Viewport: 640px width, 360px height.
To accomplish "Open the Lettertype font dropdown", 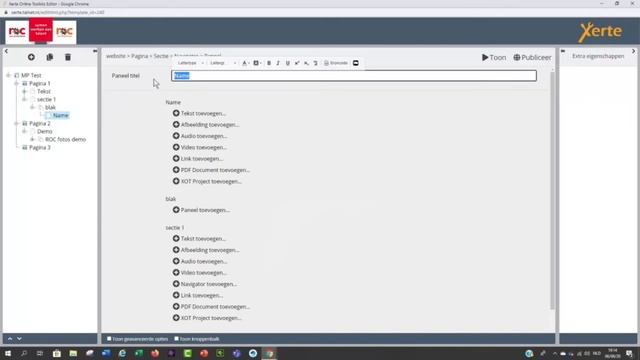I will (191, 63).
